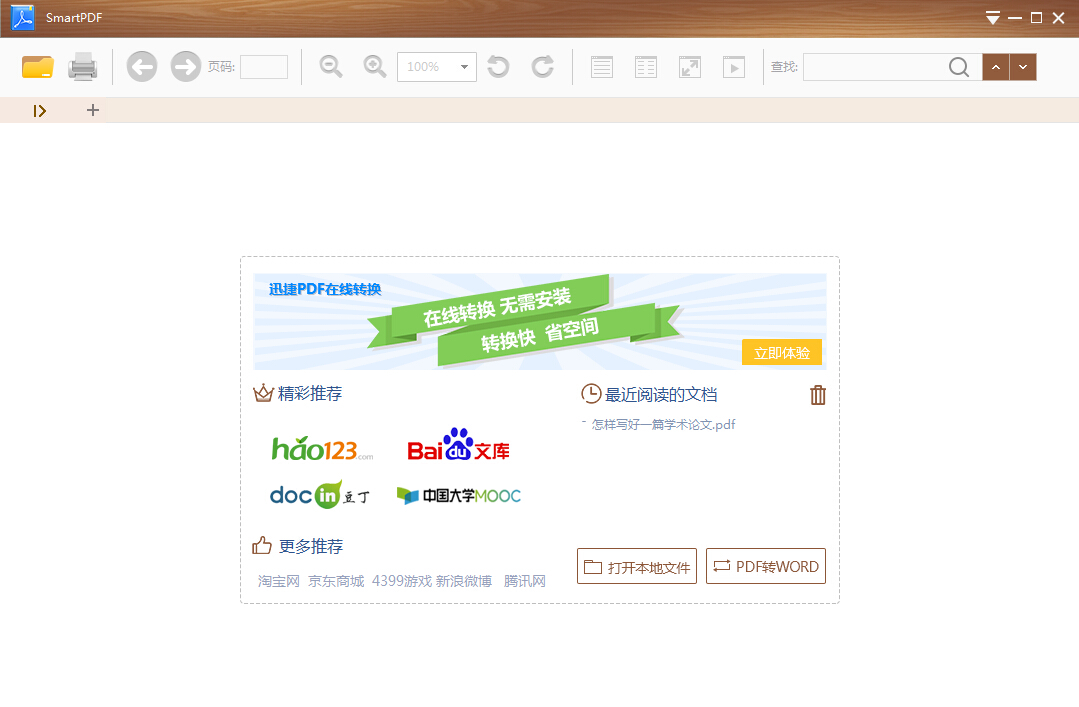This screenshot has height=707, width=1079.
Task: Open file using the folder icon
Action: click(x=37, y=67)
